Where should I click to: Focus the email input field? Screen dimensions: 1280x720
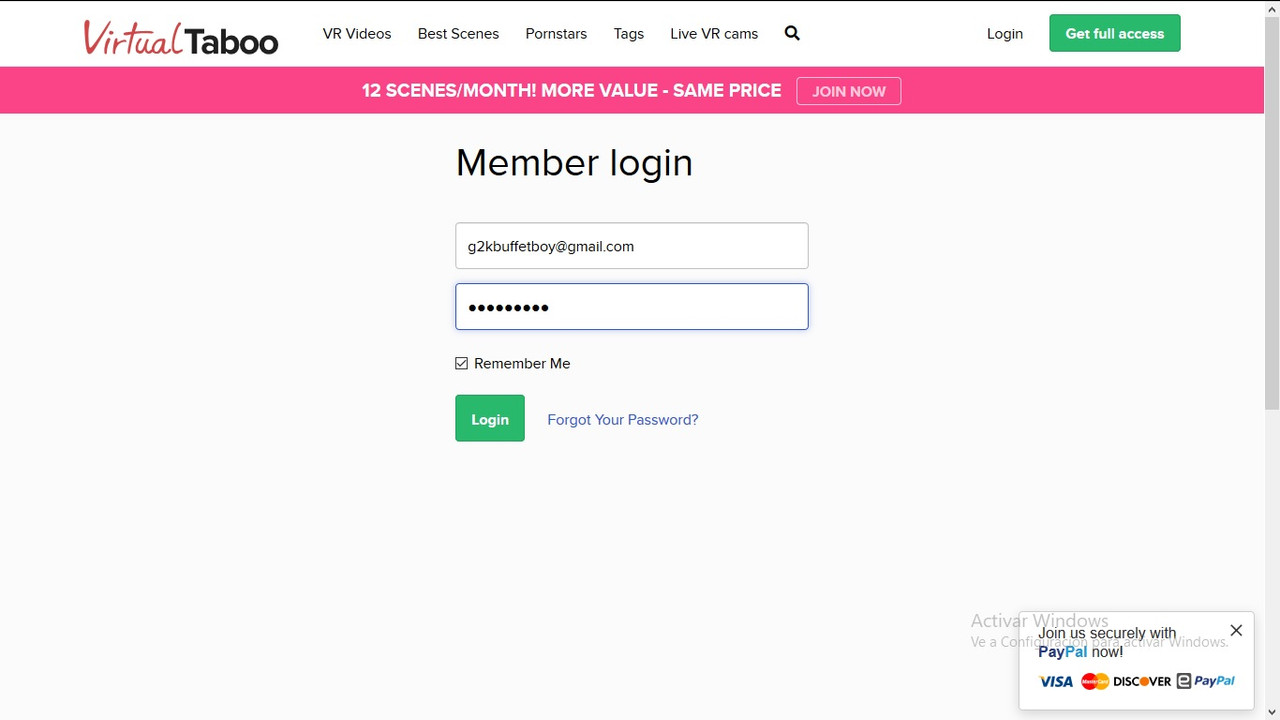pos(632,246)
